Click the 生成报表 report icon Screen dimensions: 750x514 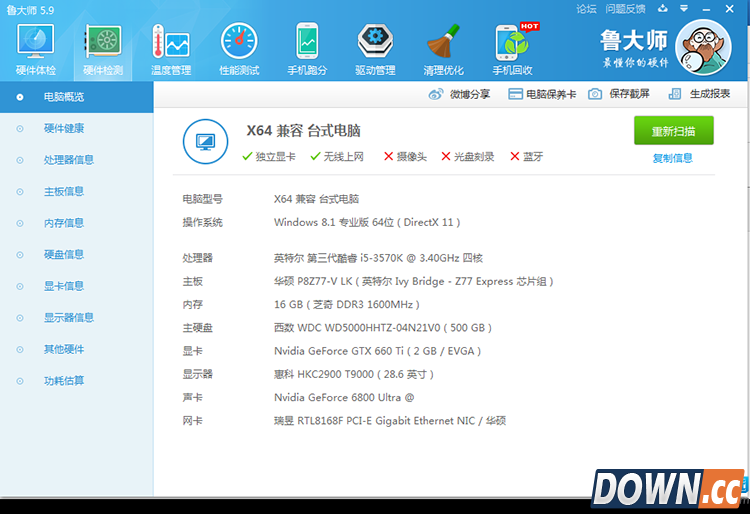click(675, 94)
